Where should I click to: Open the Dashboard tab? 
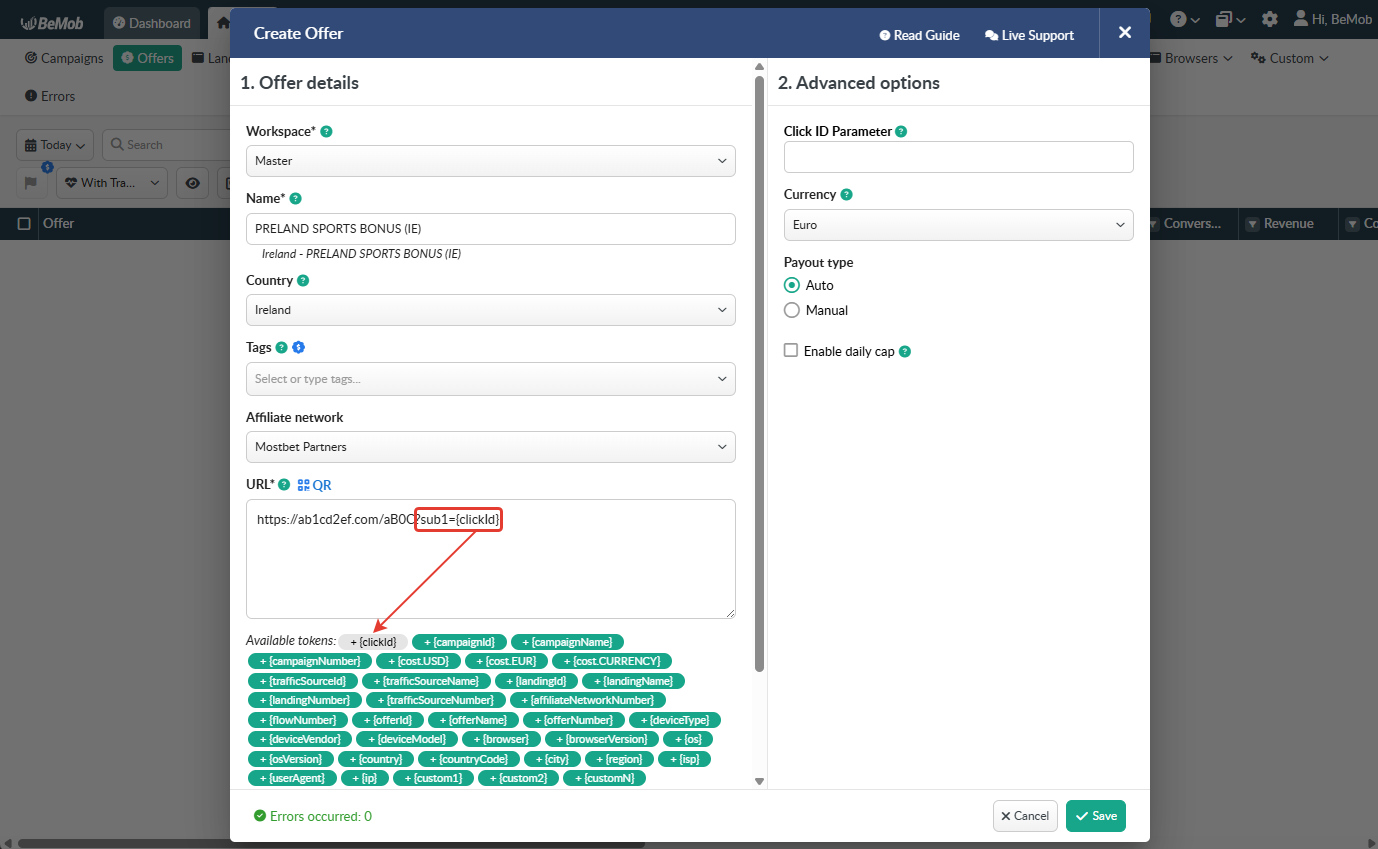[151, 23]
